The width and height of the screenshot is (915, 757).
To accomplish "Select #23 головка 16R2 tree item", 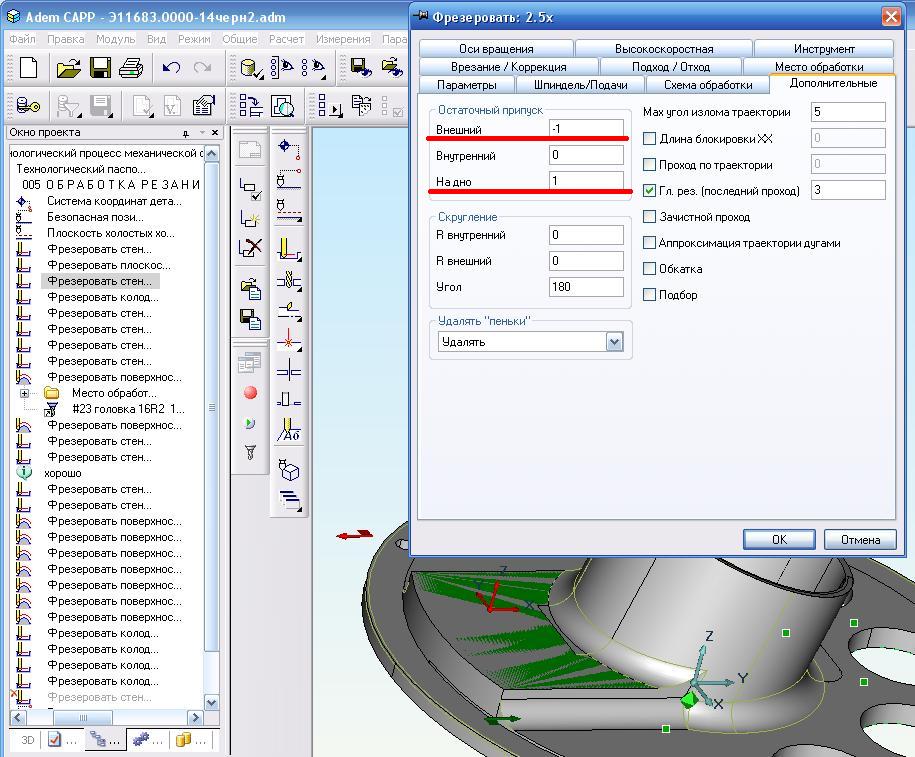I will pyautogui.click(x=128, y=409).
